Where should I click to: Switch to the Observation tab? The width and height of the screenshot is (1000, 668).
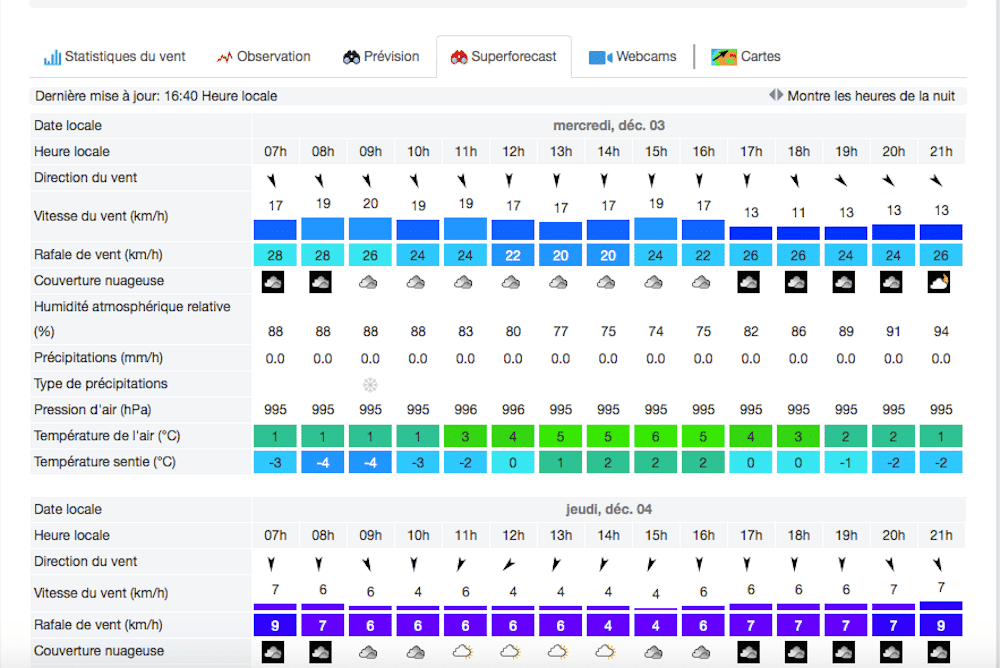(263, 57)
